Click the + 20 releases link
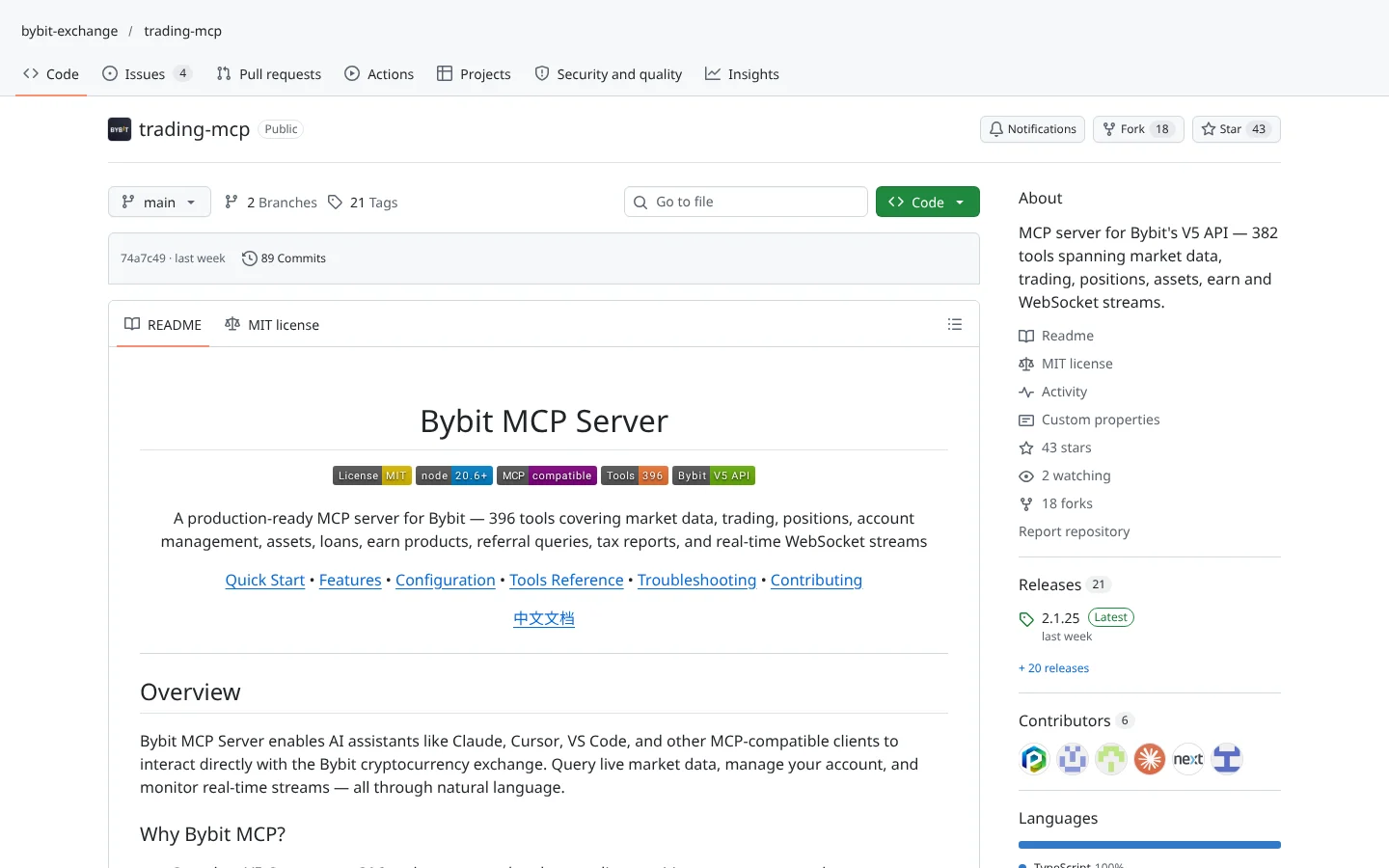The height and width of the screenshot is (868, 1389). click(1053, 668)
